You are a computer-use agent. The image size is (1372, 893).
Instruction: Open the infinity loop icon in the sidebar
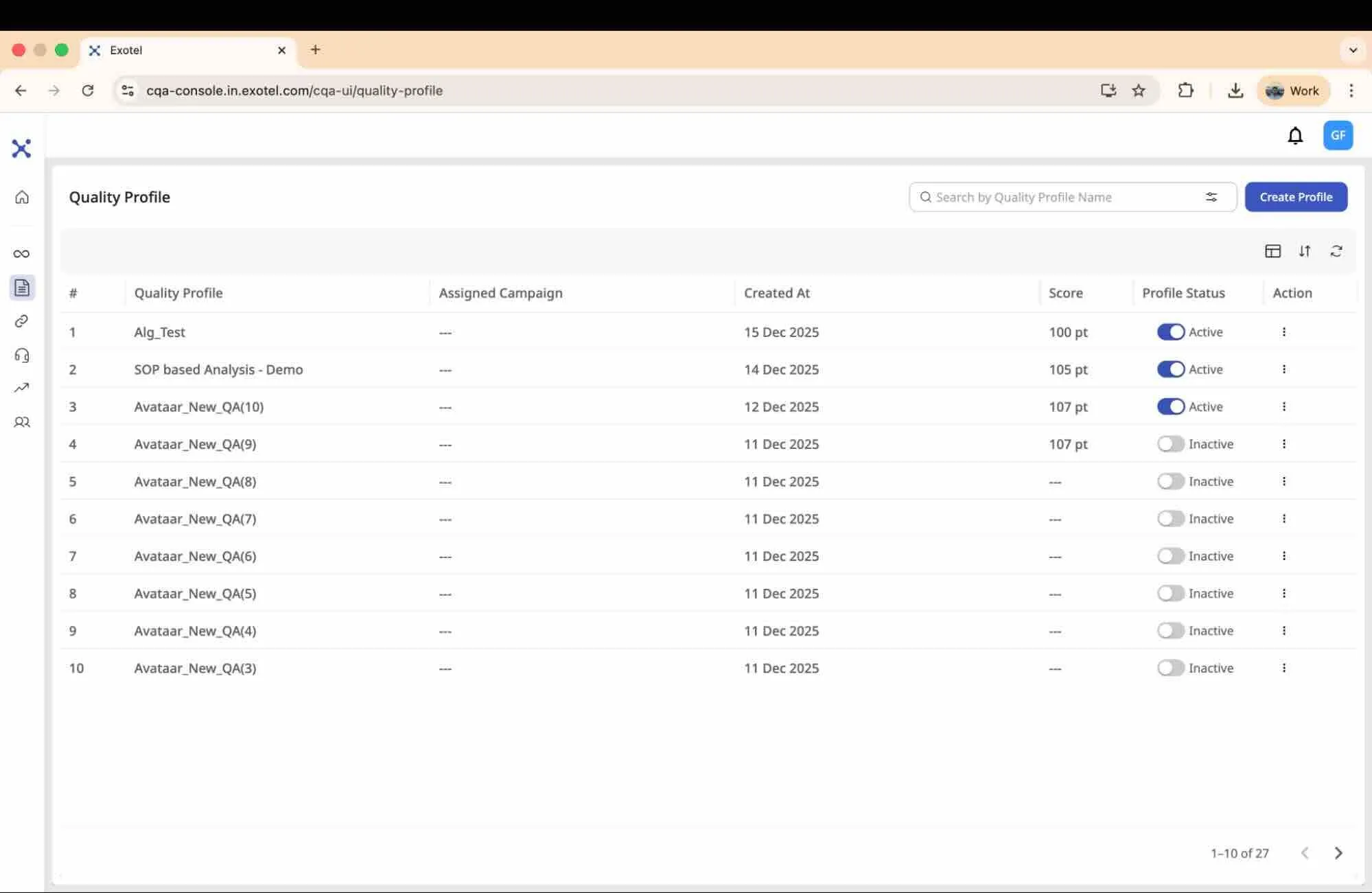[21, 253]
